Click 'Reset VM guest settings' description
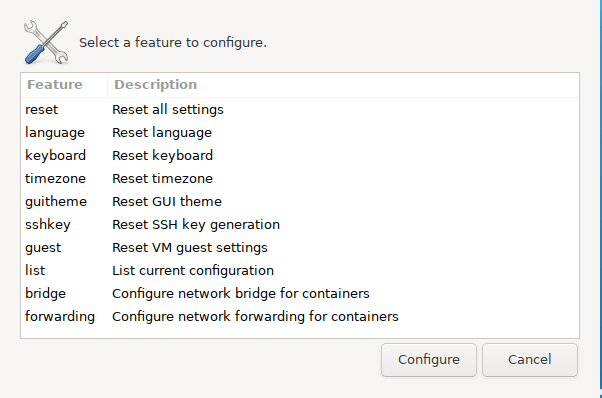 (190, 248)
